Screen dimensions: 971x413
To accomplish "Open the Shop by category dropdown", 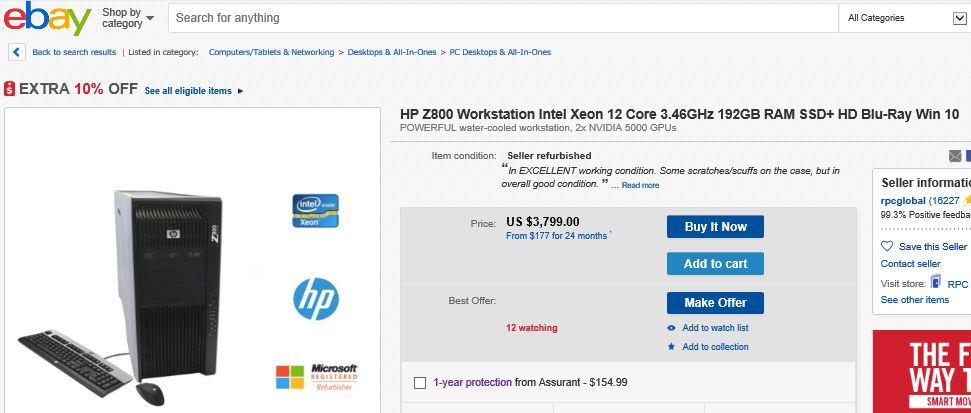I will (128, 17).
